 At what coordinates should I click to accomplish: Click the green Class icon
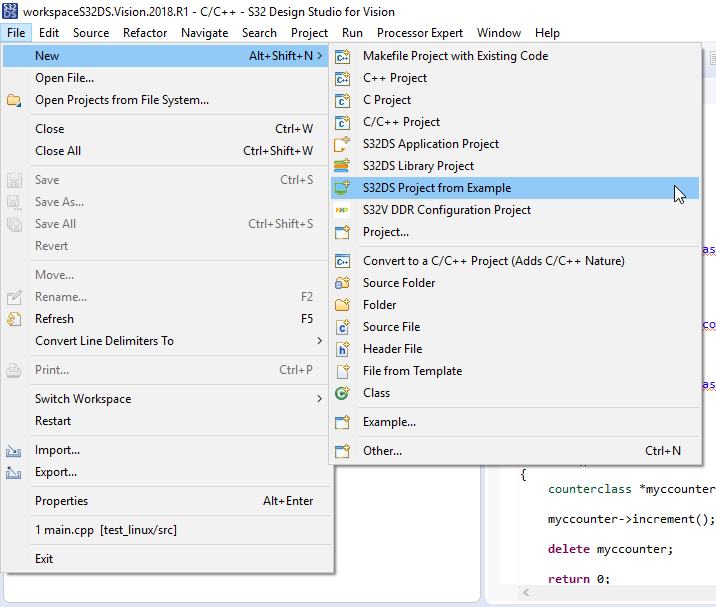(x=342, y=393)
